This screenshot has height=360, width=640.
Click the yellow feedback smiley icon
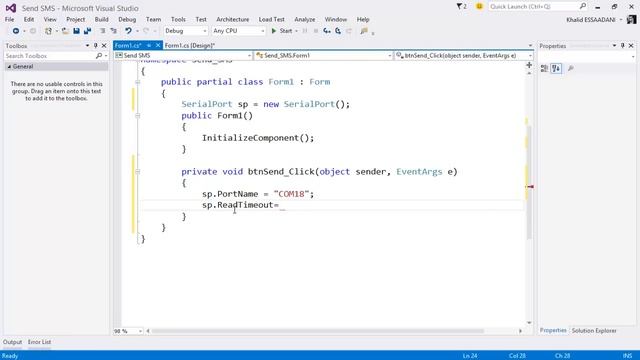[479, 7]
